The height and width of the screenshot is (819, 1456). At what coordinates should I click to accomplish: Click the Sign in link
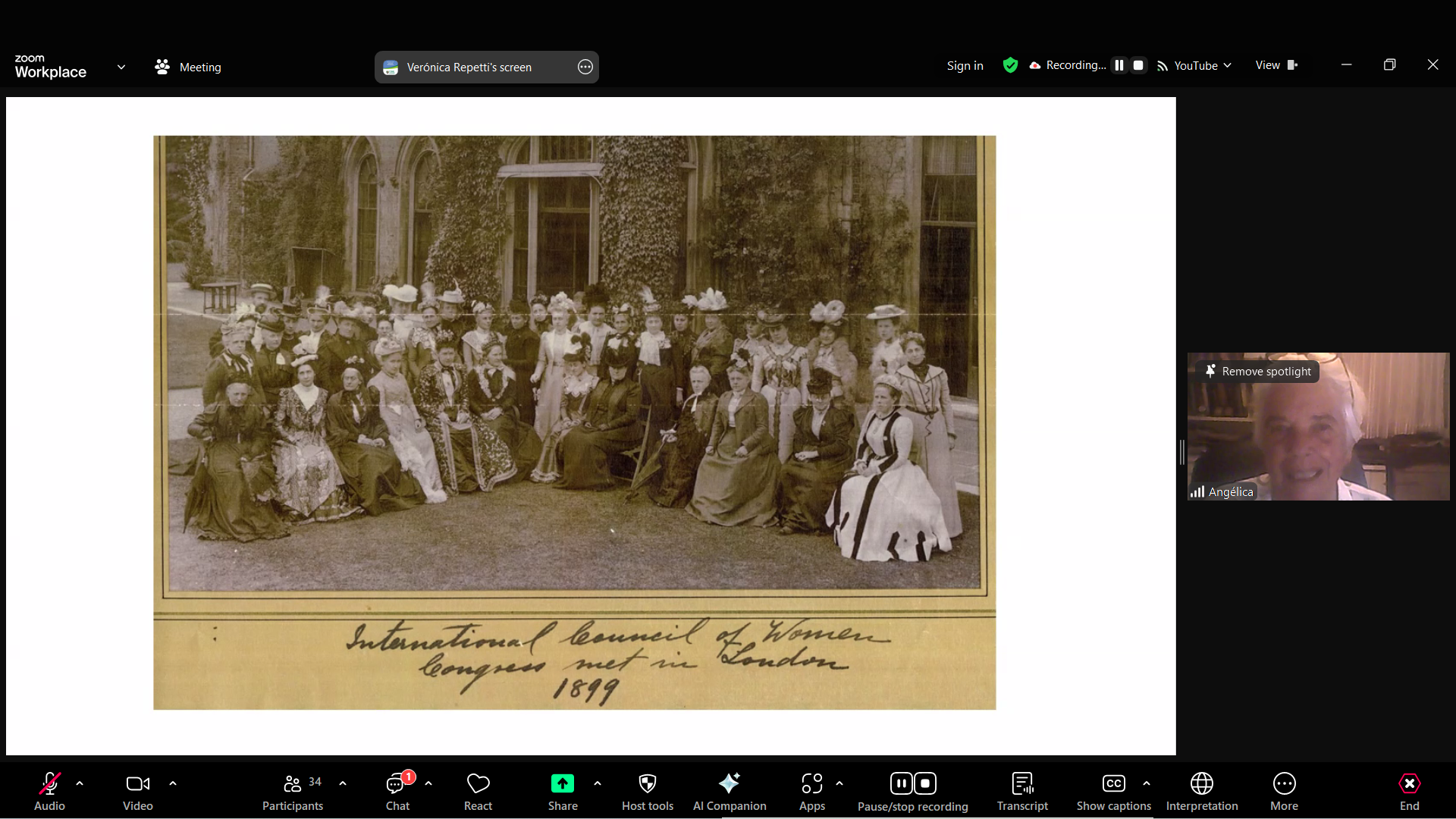[x=965, y=66]
